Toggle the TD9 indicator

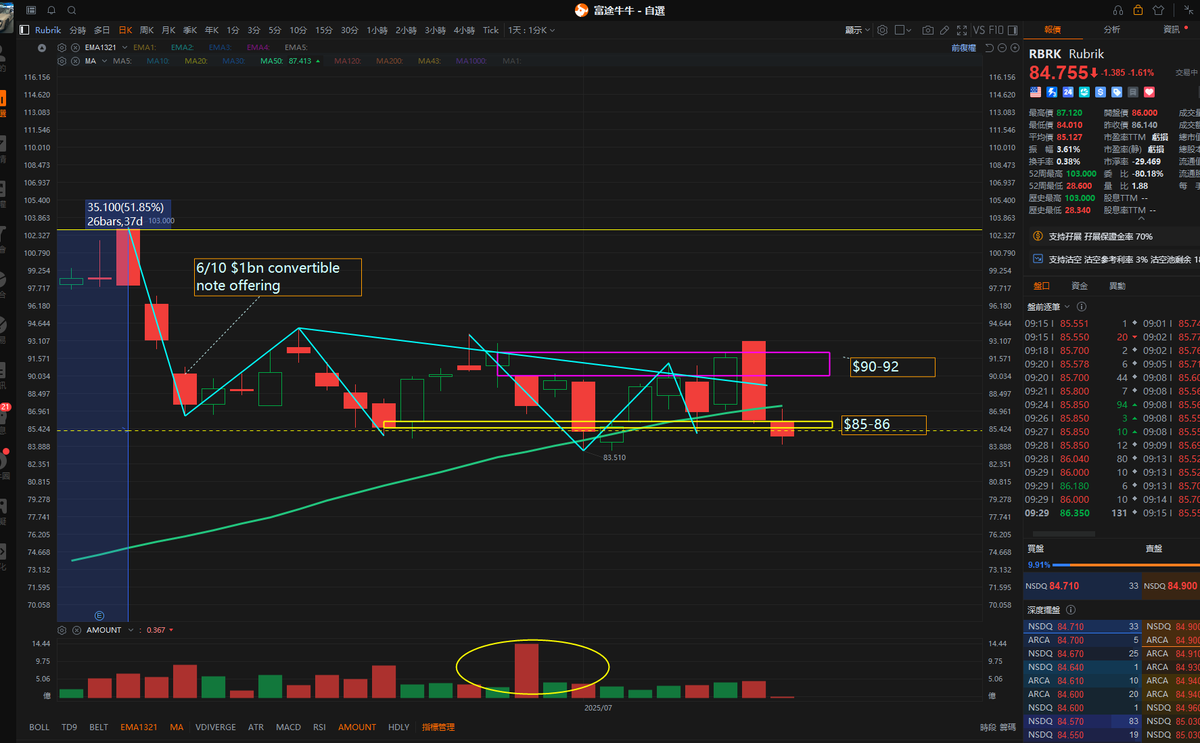click(x=69, y=727)
